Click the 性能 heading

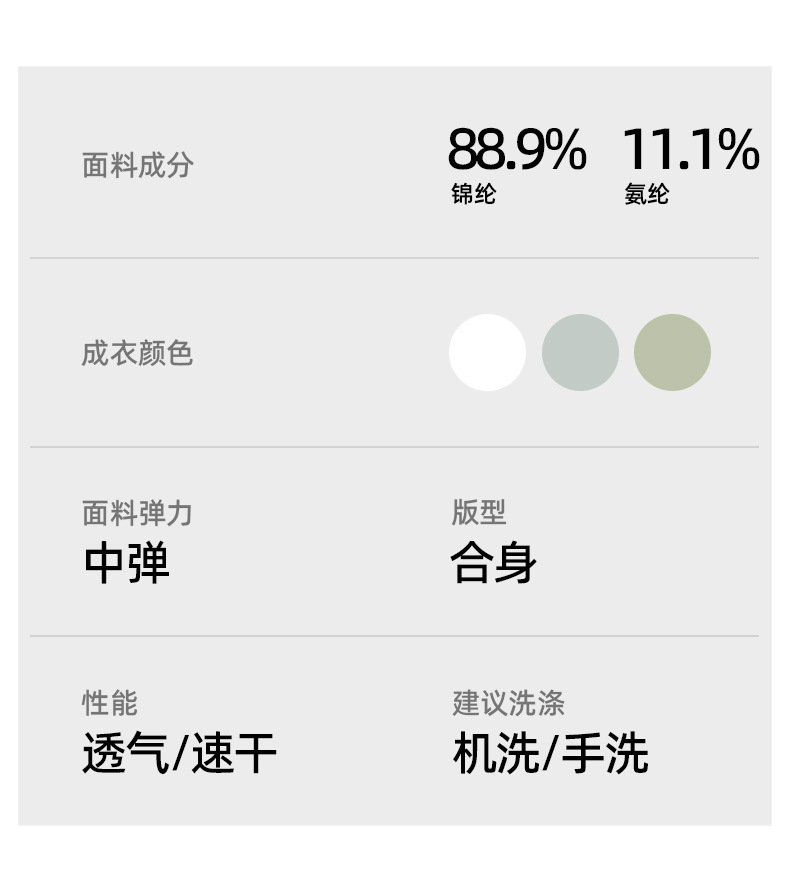tap(109, 703)
